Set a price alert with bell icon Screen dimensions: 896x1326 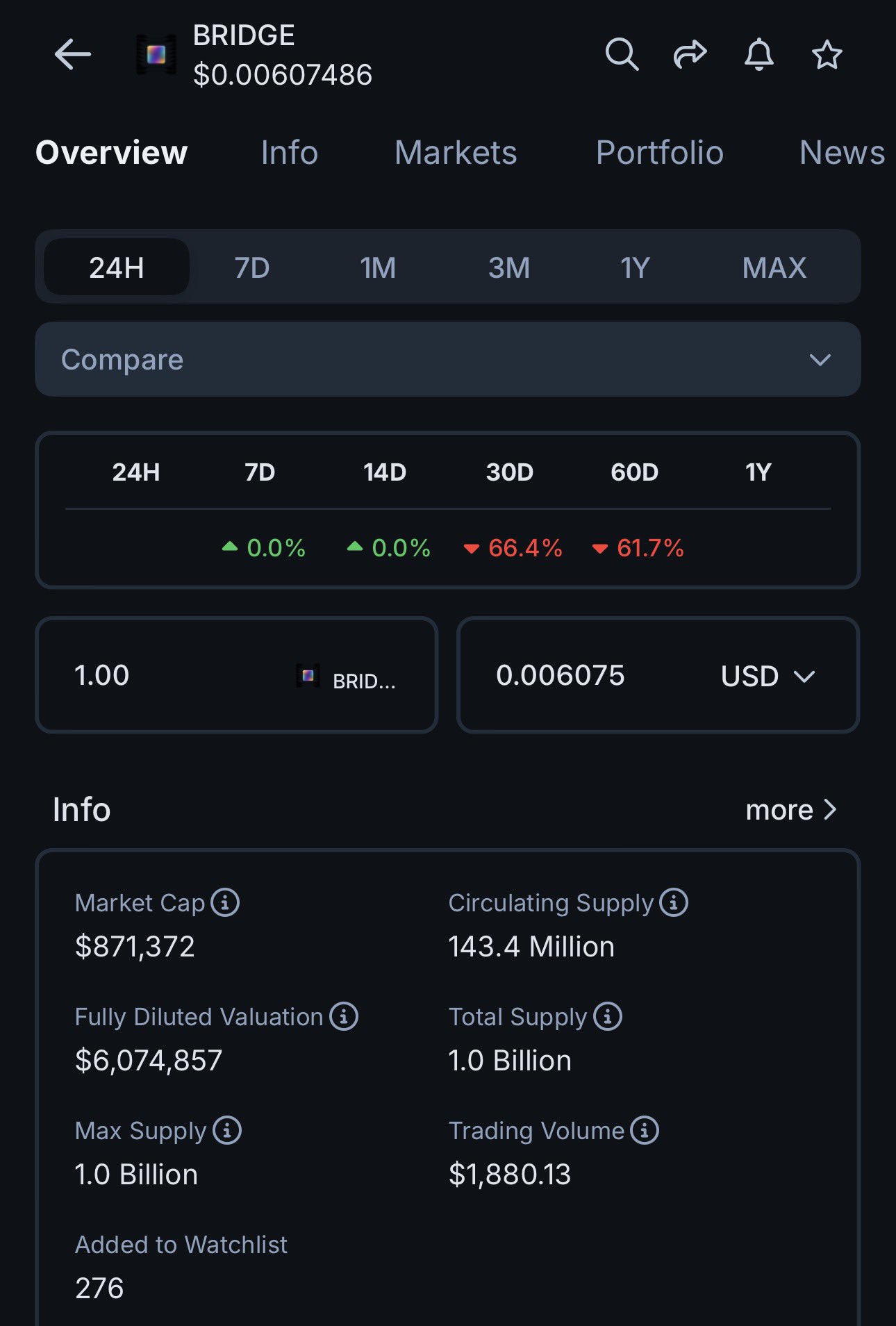click(x=758, y=54)
